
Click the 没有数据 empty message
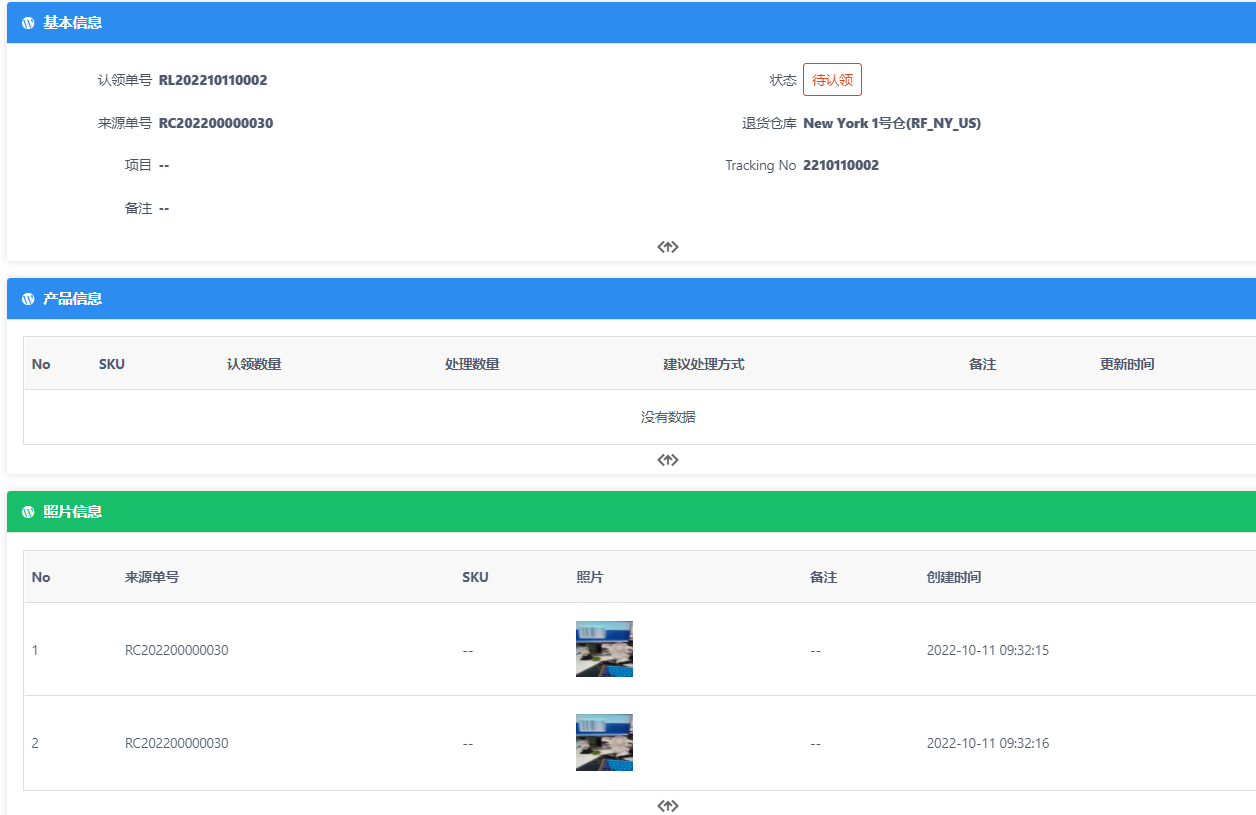pyautogui.click(x=668, y=417)
